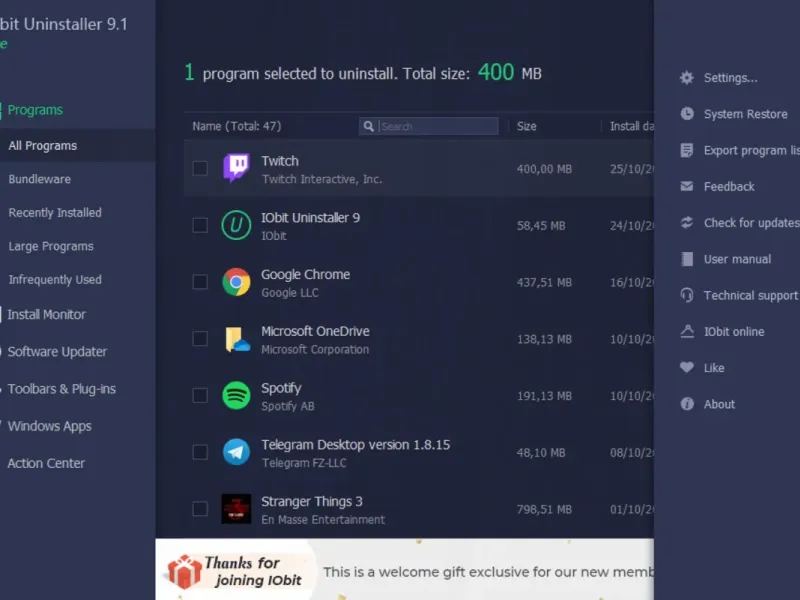Click the Spotify green logo icon
The width and height of the screenshot is (800, 600).
pyautogui.click(x=236, y=395)
